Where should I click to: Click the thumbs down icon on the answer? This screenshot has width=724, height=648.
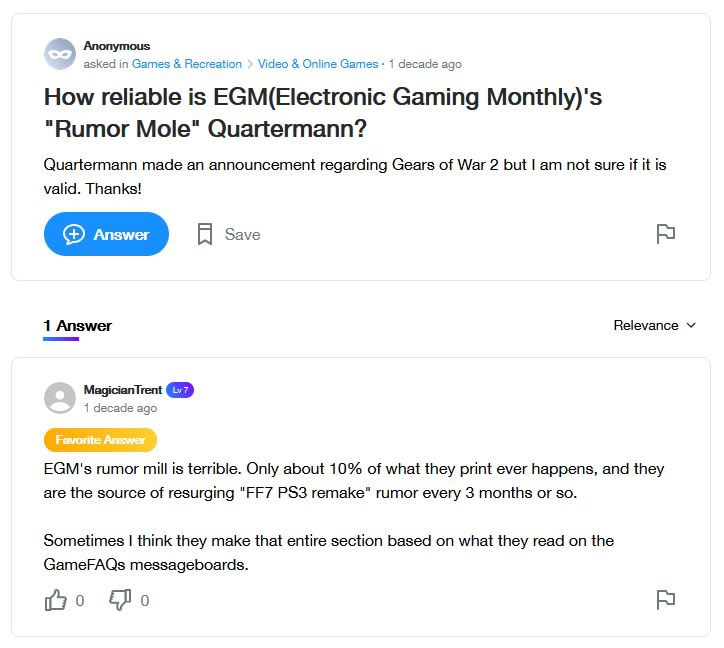tap(120, 600)
